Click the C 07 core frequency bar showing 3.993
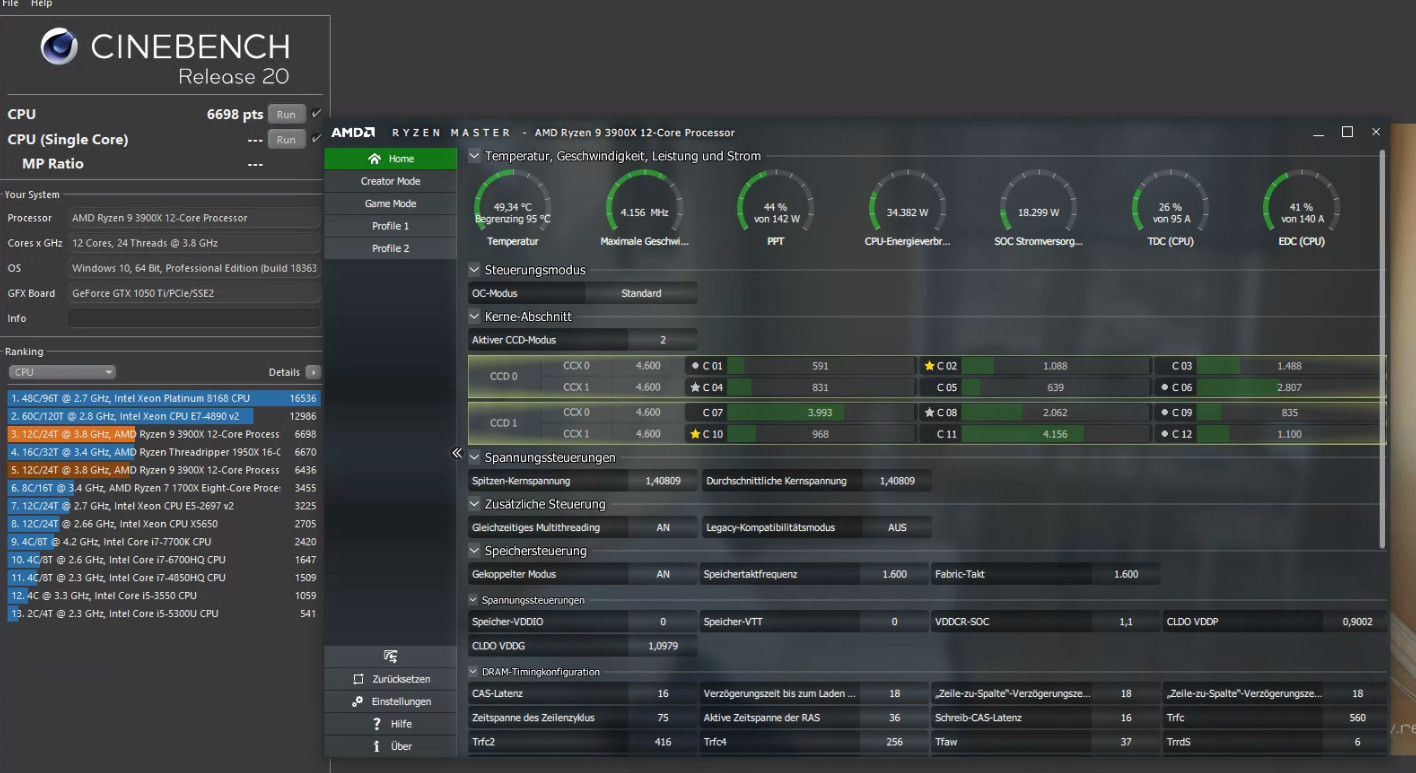 pos(820,412)
